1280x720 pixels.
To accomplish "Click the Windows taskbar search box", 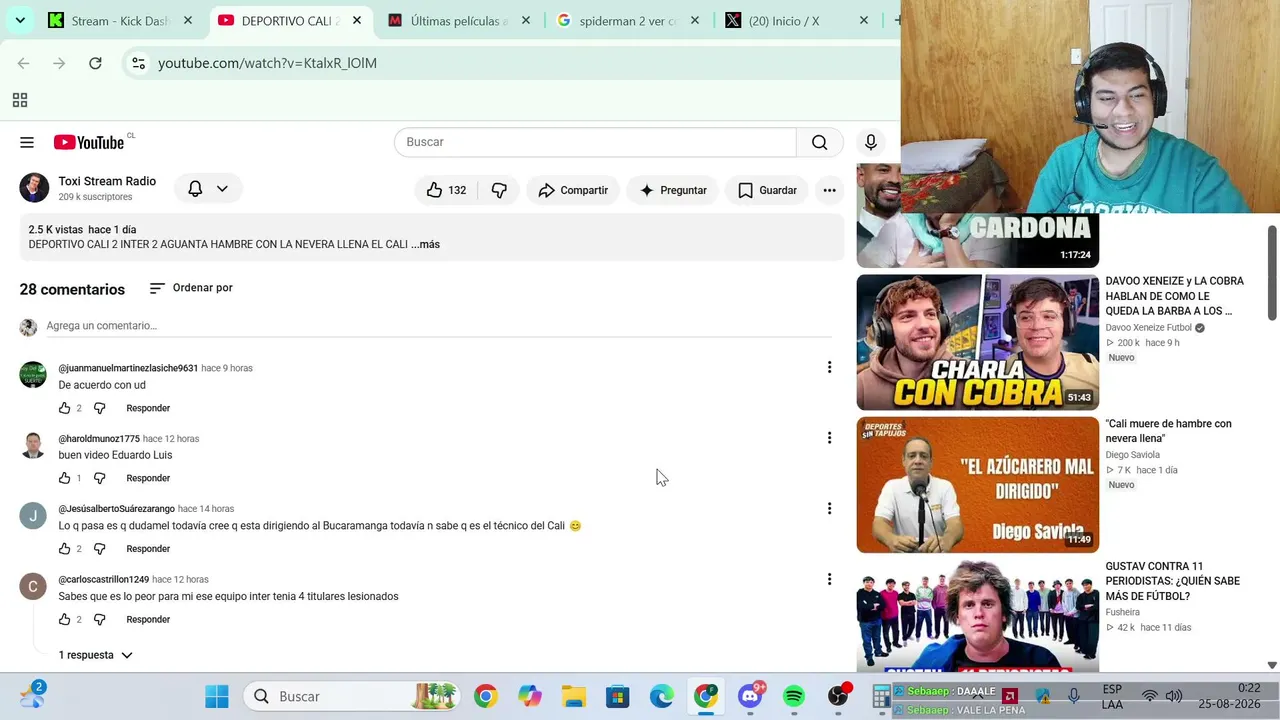I will coord(353,696).
